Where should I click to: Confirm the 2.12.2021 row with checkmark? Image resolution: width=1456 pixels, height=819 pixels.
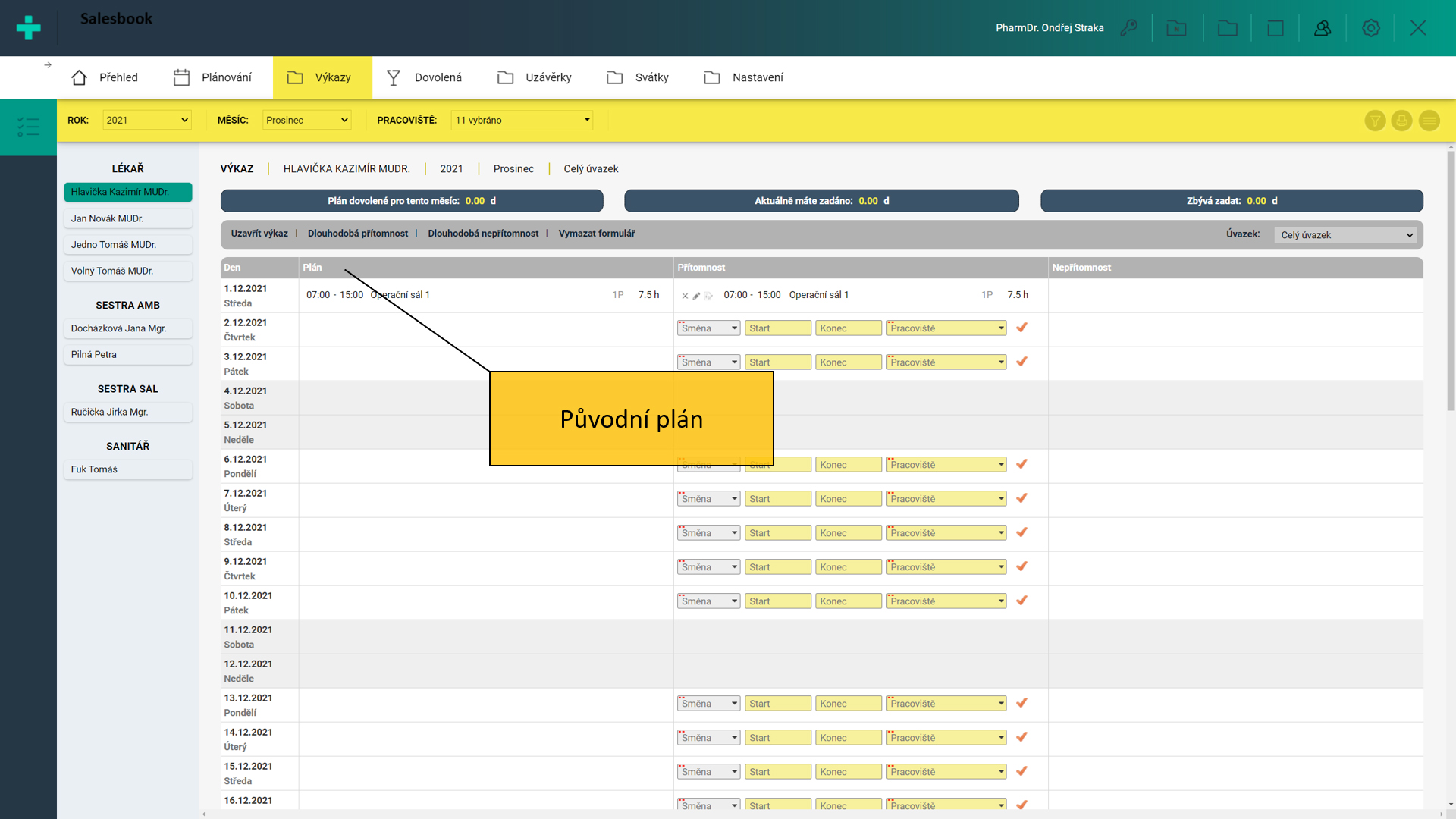pos(1021,328)
